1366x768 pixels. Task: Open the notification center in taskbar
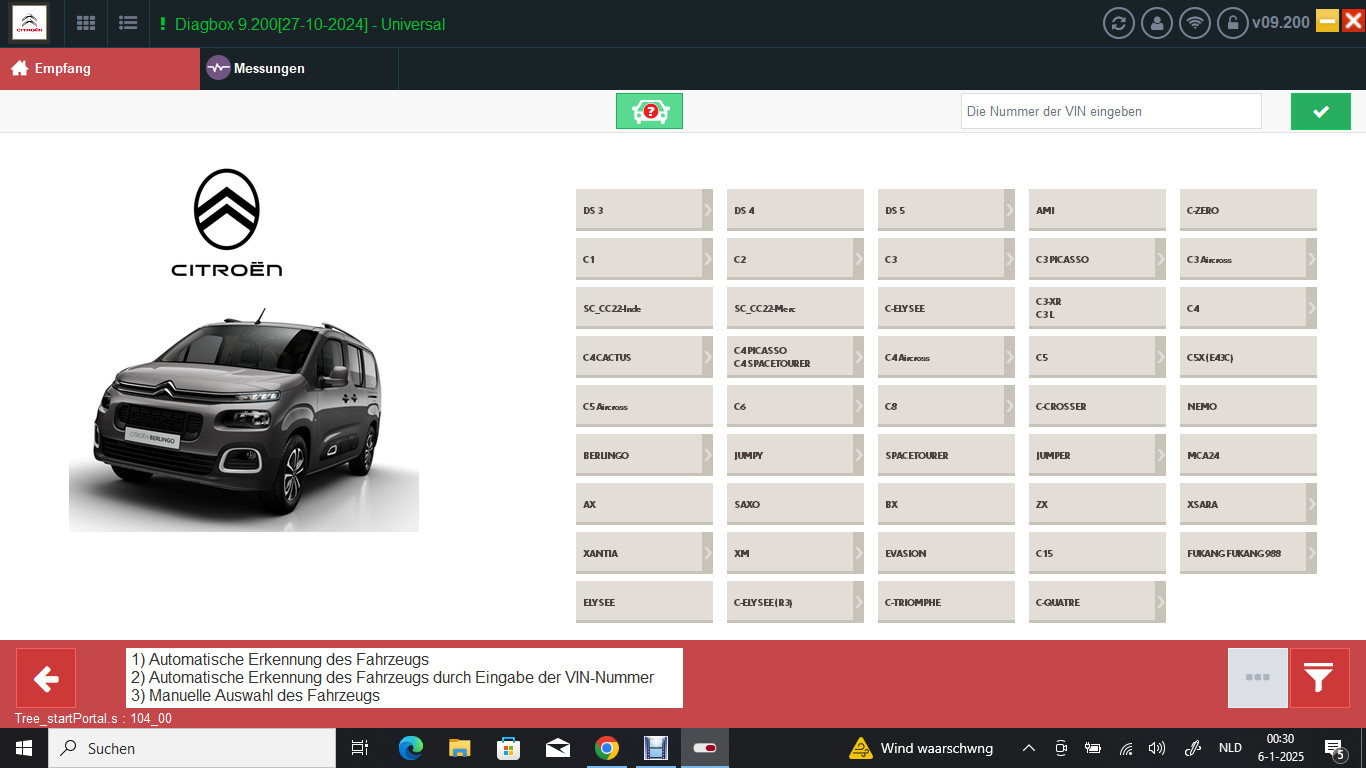pos(1334,748)
